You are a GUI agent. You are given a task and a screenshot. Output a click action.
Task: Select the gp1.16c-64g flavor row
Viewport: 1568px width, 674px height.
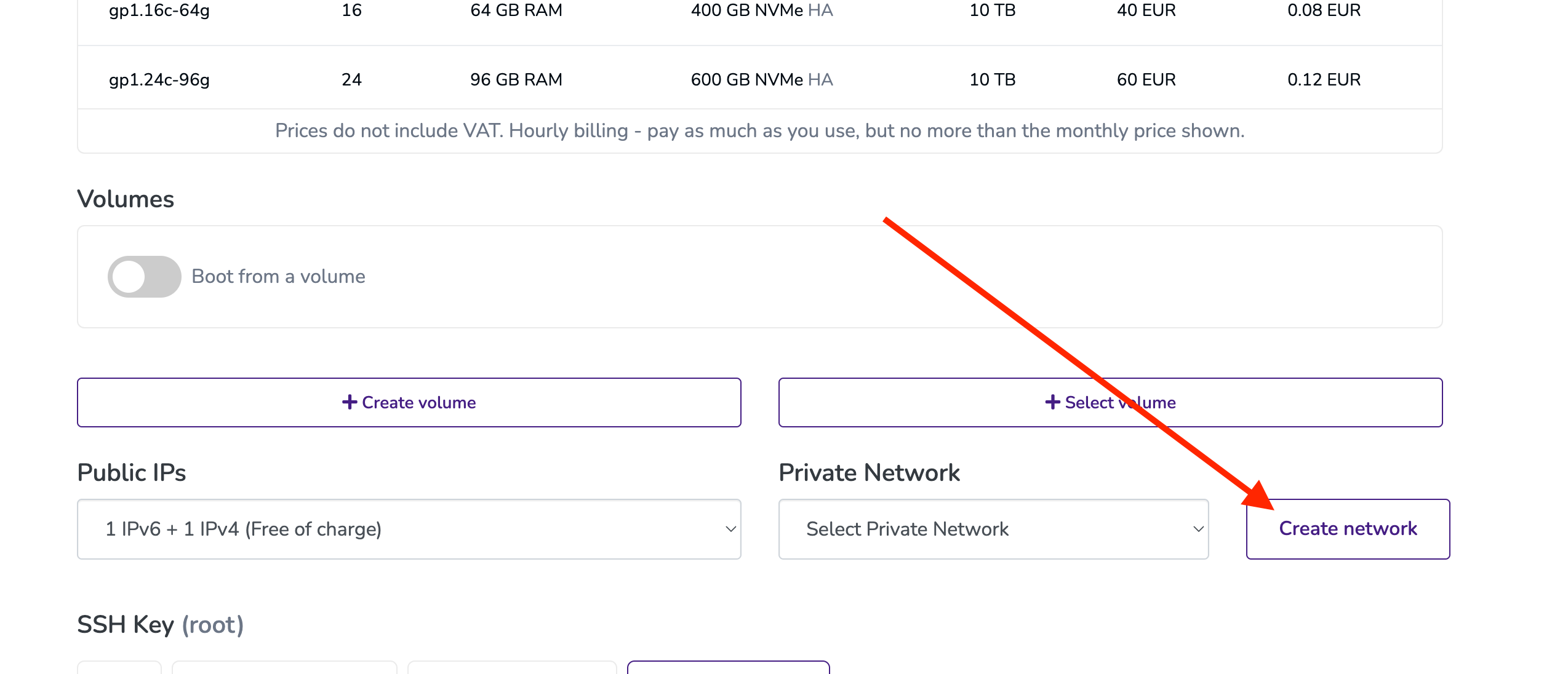(x=159, y=10)
